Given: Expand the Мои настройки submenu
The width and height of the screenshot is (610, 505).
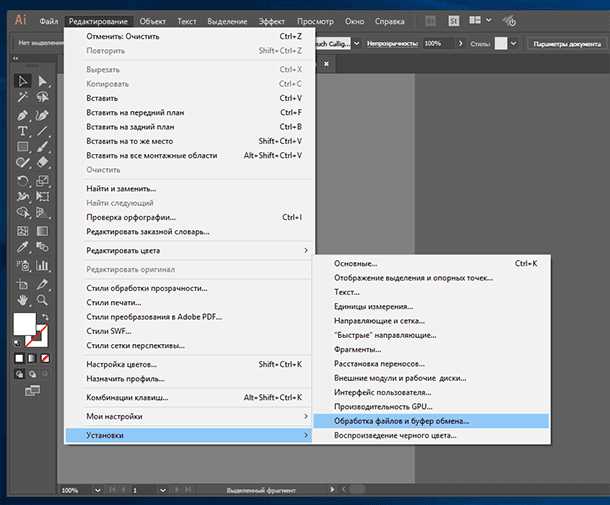Looking at the screenshot, I should (x=190, y=416).
